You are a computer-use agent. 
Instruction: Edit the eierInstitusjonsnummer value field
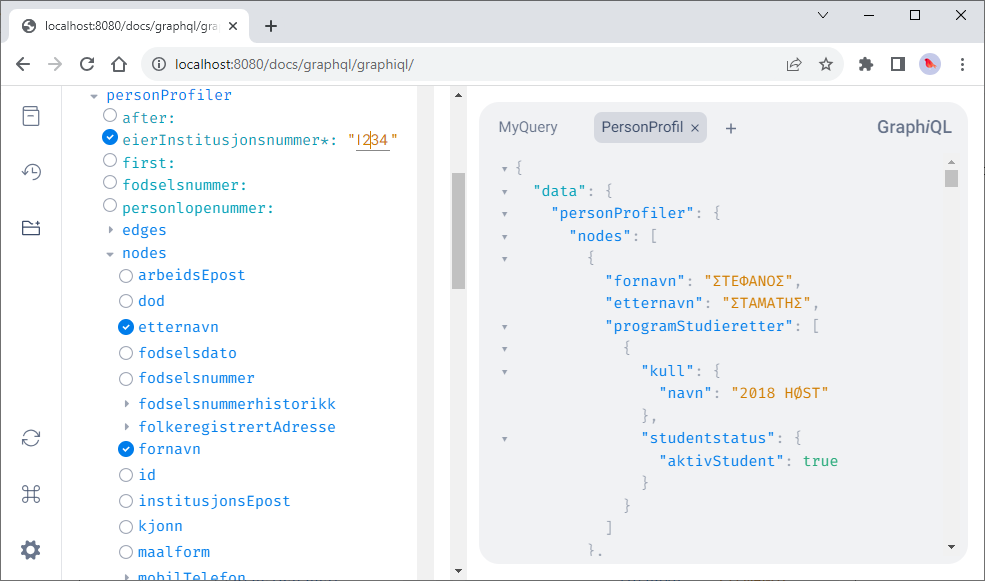pyautogui.click(x=373, y=141)
